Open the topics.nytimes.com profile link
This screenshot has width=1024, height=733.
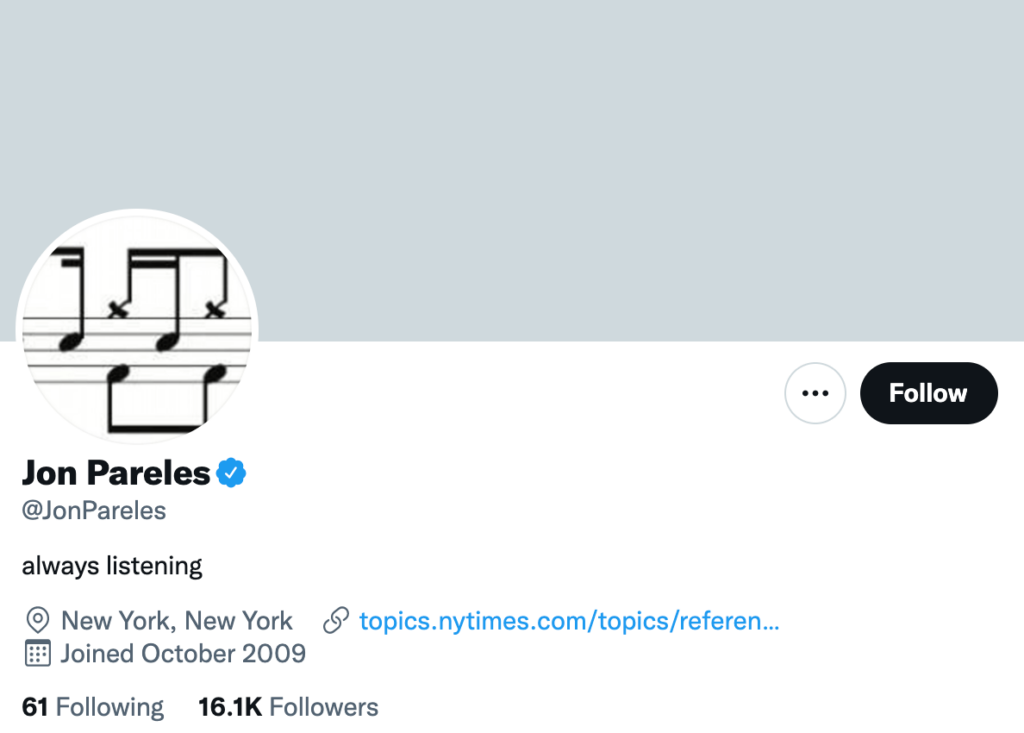568,621
